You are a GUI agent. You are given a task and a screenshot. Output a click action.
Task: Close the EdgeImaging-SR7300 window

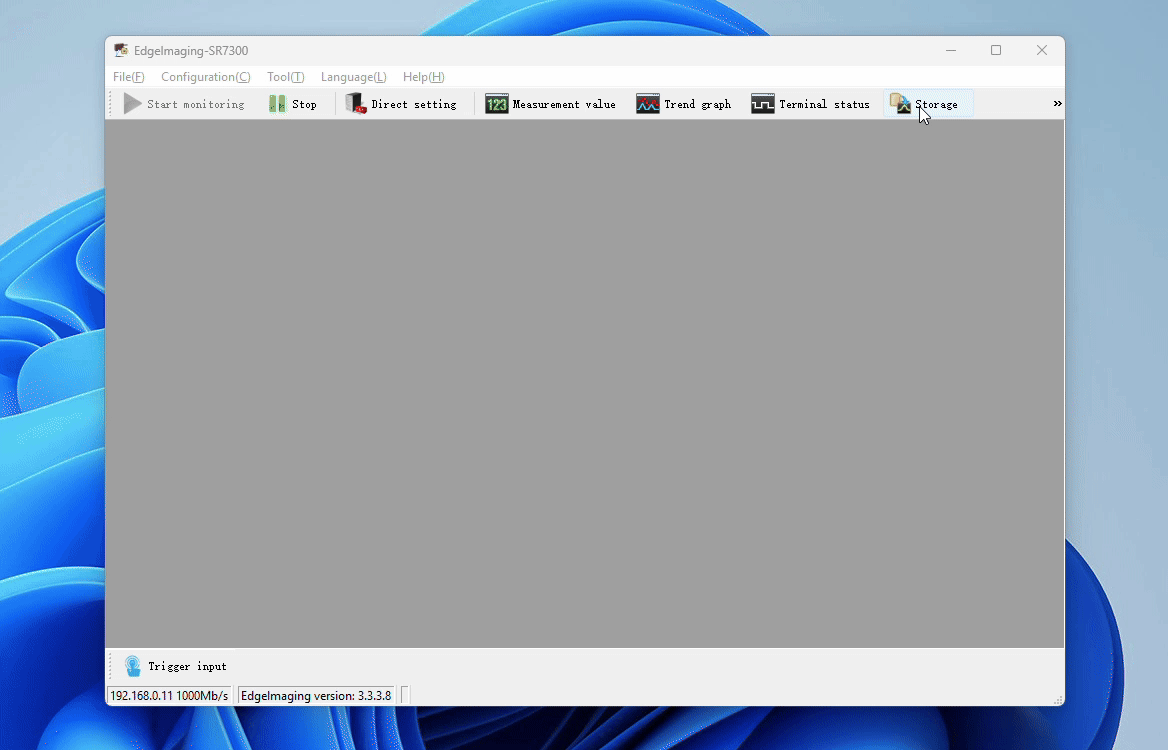(1041, 50)
